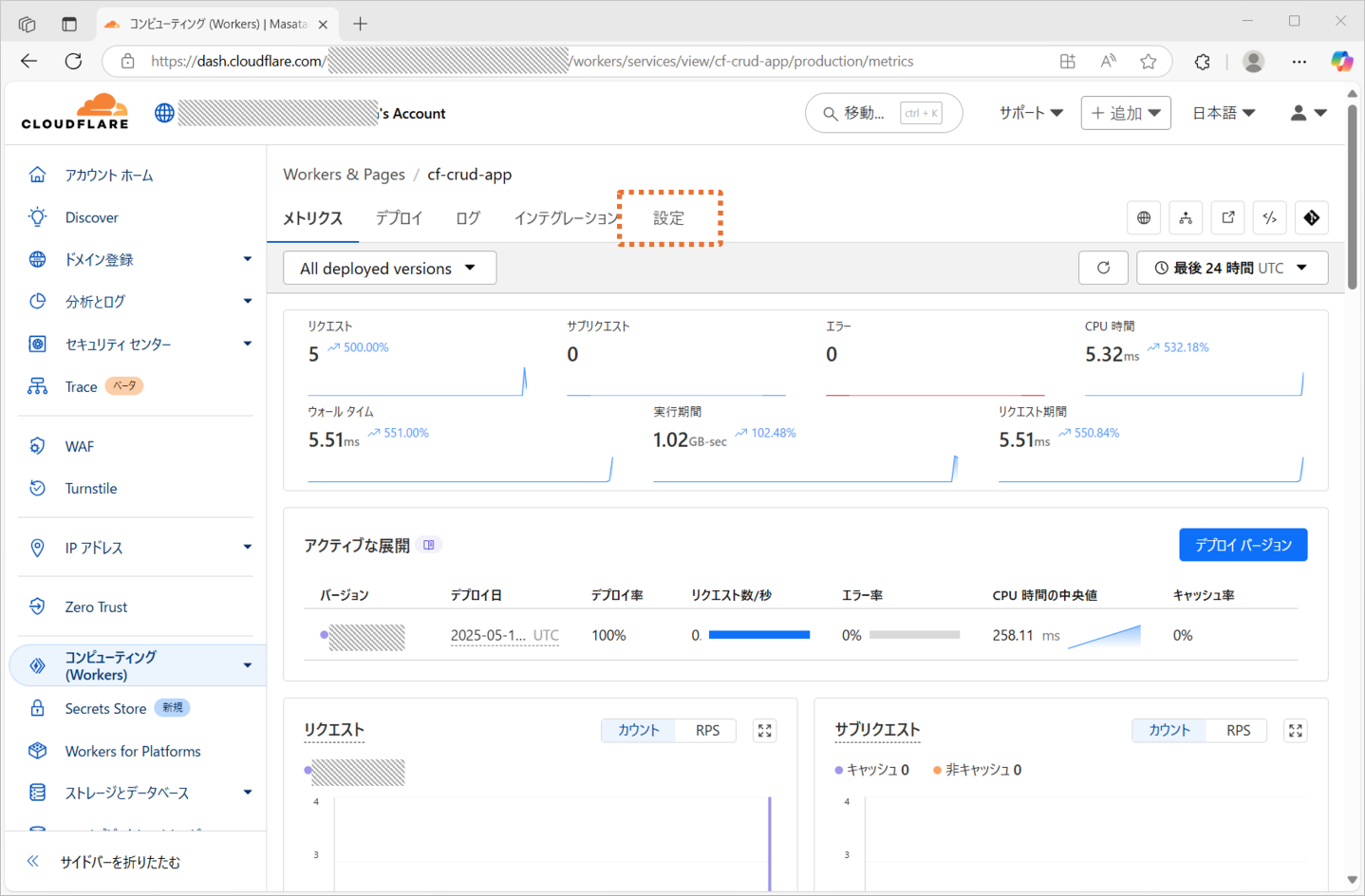The width and height of the screenshot is (1365, 896).
Task: Expand the 分析とログ sidebar section
Action: tap(248, 301)
